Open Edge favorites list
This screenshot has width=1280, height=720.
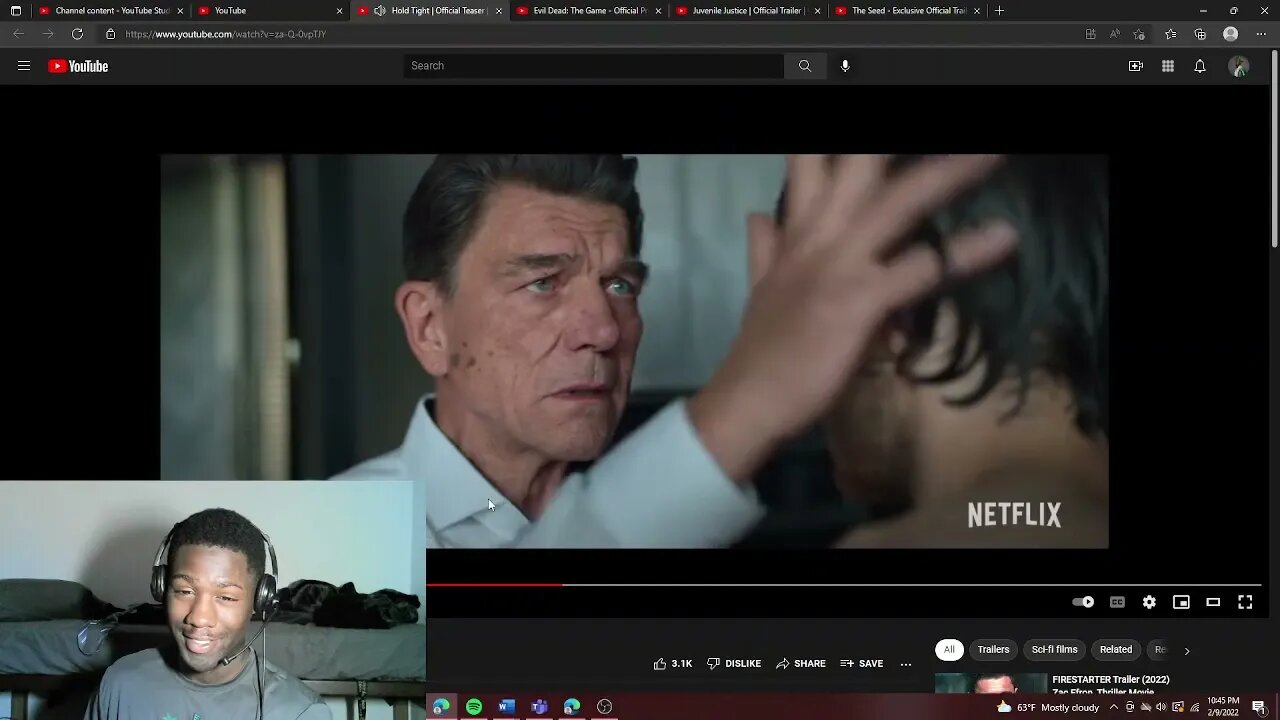1171,34
